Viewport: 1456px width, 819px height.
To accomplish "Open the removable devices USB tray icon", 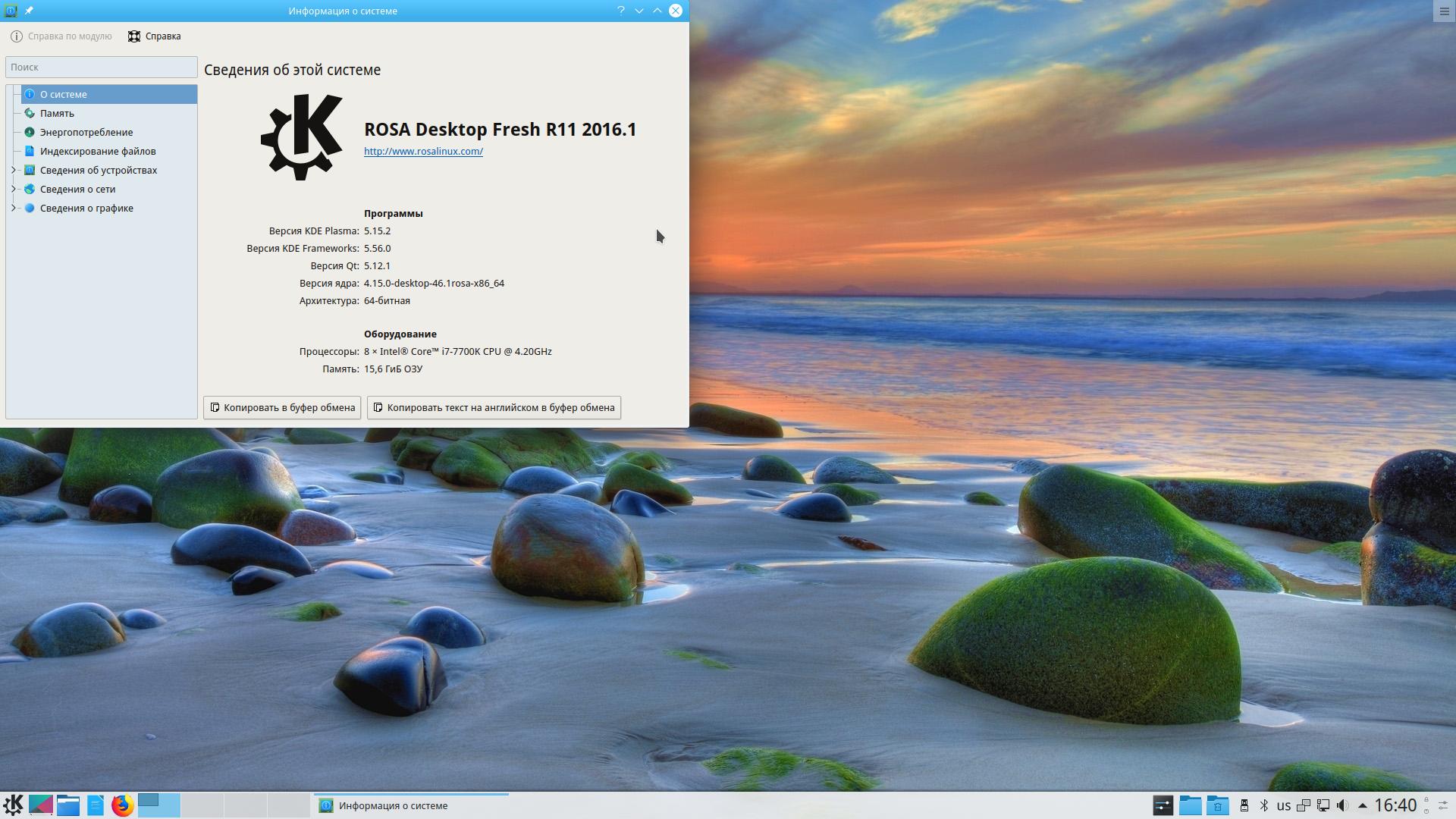I will coord(1244,805).
